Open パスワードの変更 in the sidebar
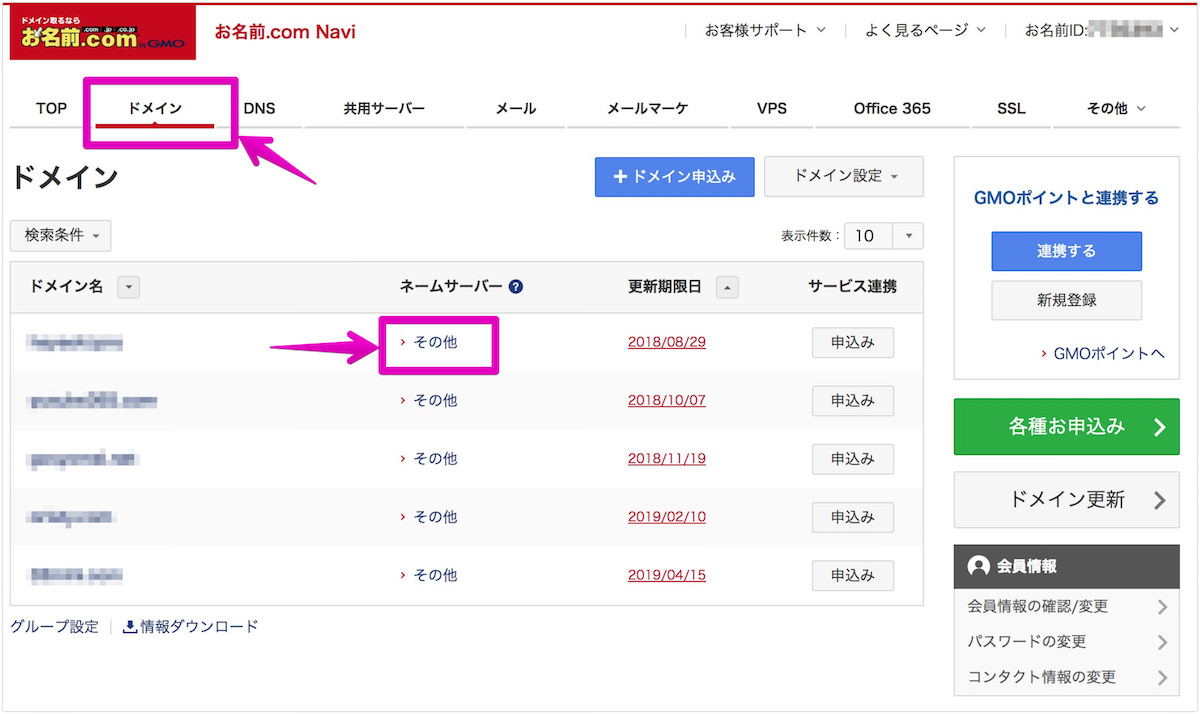Image resolution: width=1200 pixels, height=714 pixels. click(x=1067, y=642)
